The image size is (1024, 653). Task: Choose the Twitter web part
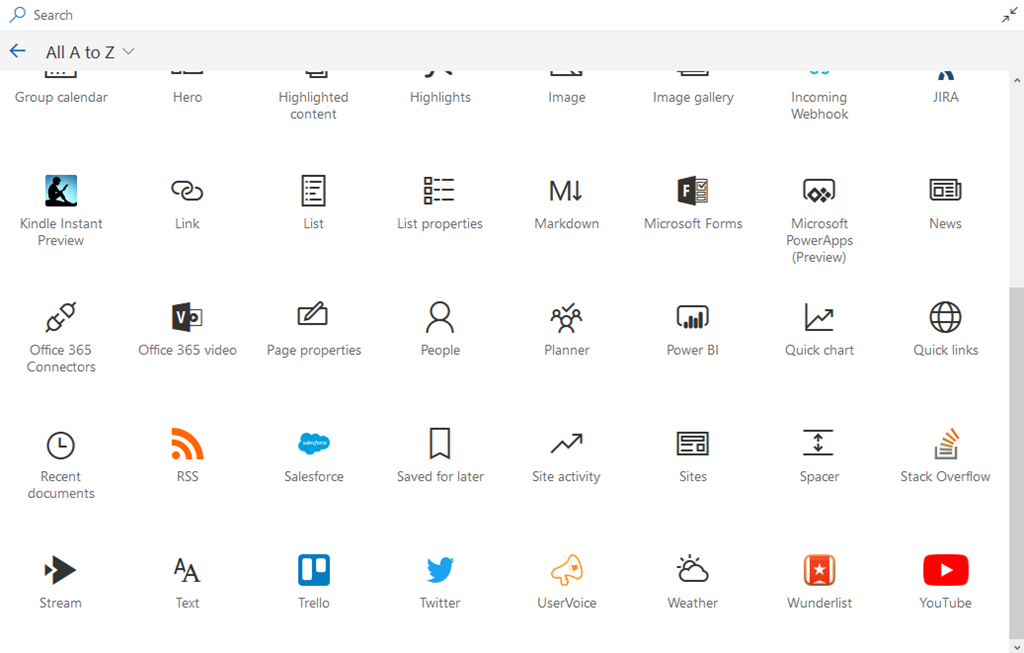[x=440, y=571]
